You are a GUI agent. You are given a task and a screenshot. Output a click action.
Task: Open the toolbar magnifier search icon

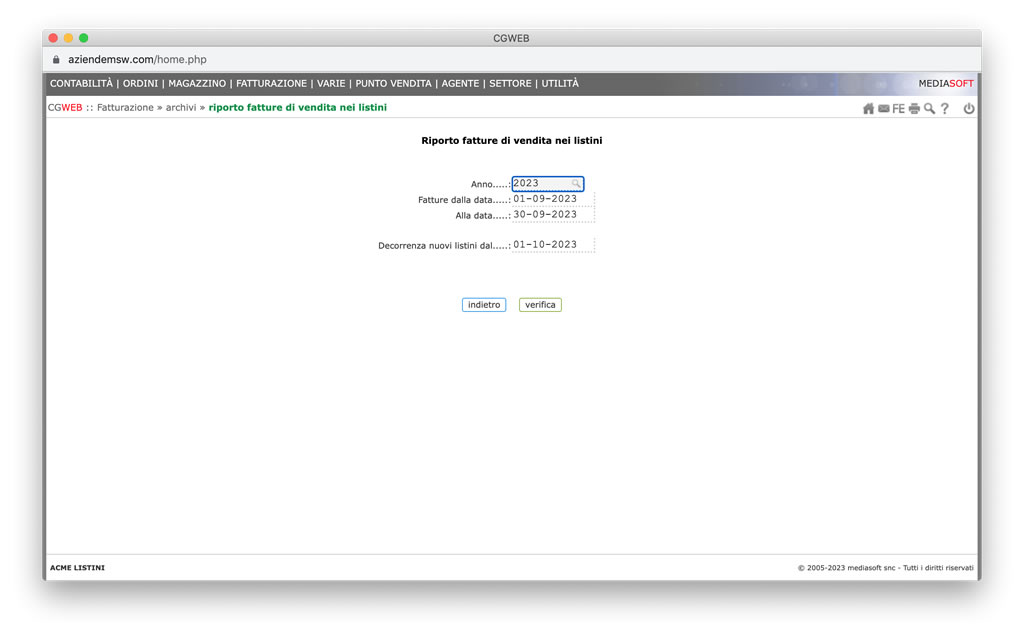tap(929, 108)
